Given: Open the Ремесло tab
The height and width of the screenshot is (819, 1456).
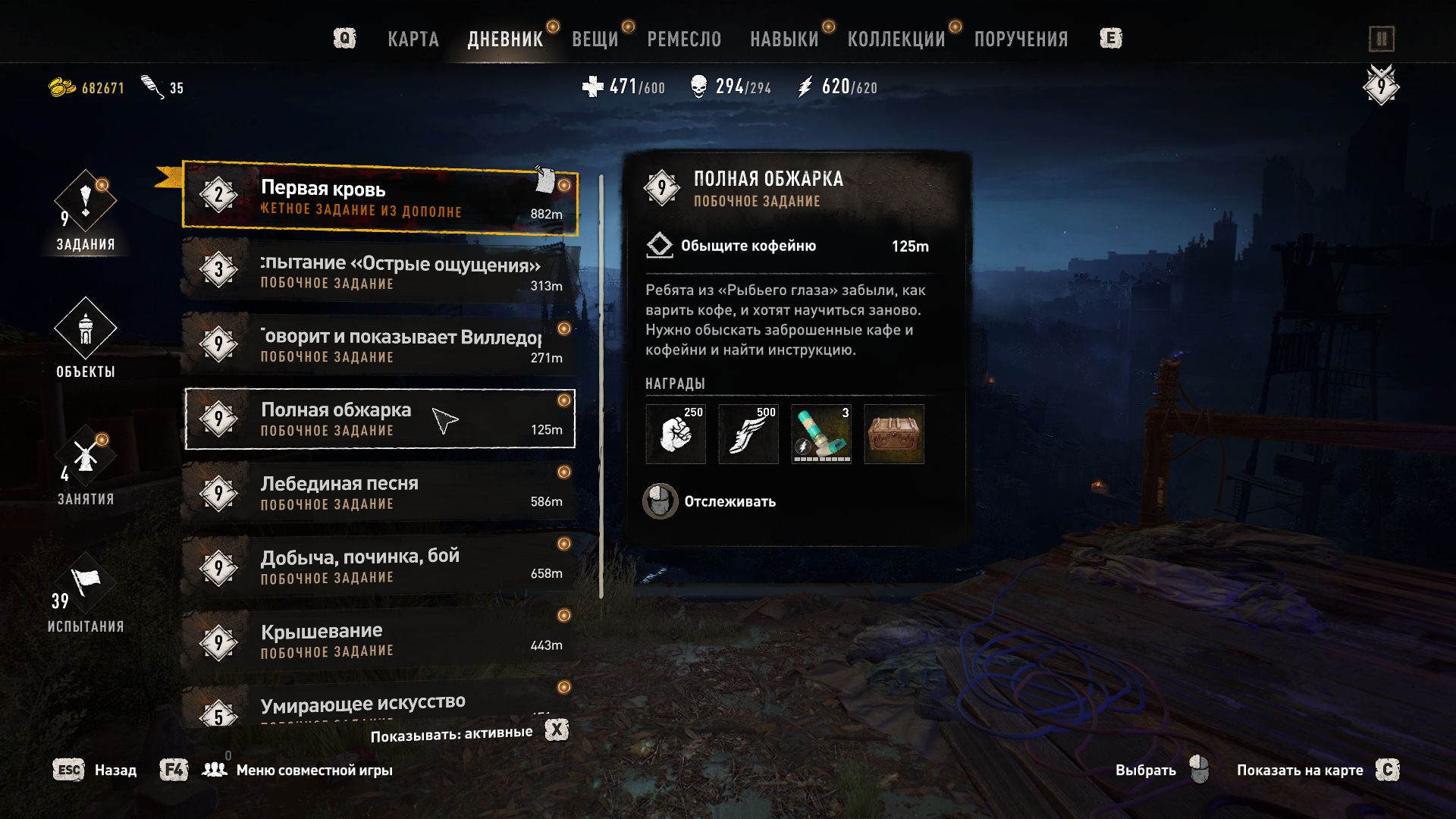Looking at the screenshot, I should coord(684,39).
